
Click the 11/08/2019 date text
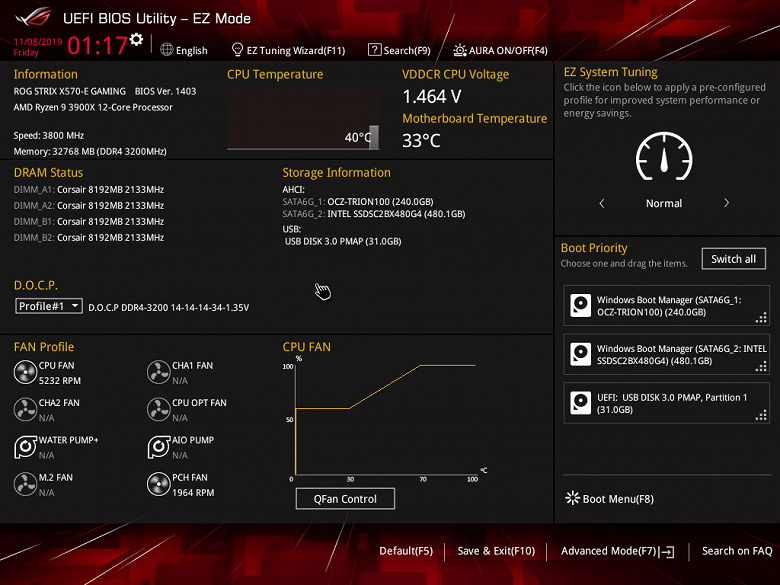click(38, 42)
